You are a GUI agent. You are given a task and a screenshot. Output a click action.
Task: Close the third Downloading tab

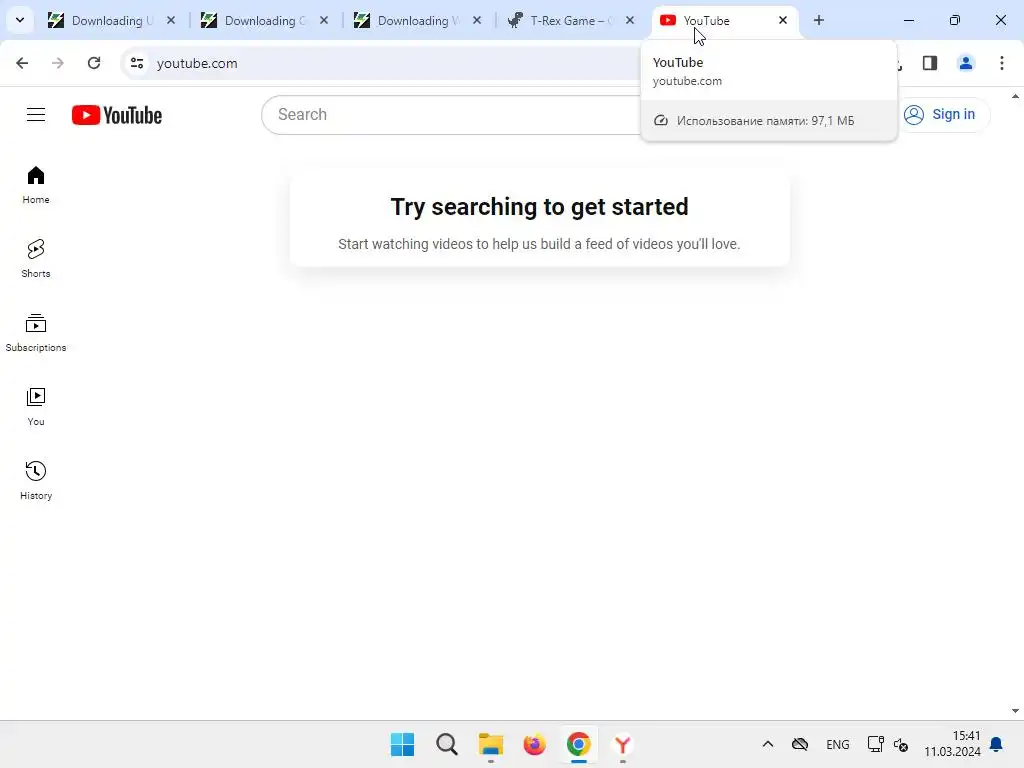click(x=477, y=20)
